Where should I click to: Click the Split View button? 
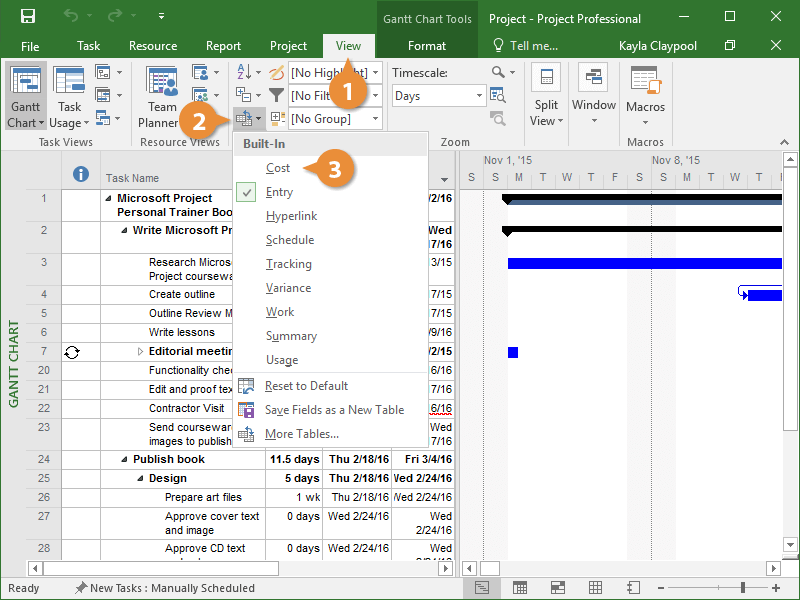[546, 98]
